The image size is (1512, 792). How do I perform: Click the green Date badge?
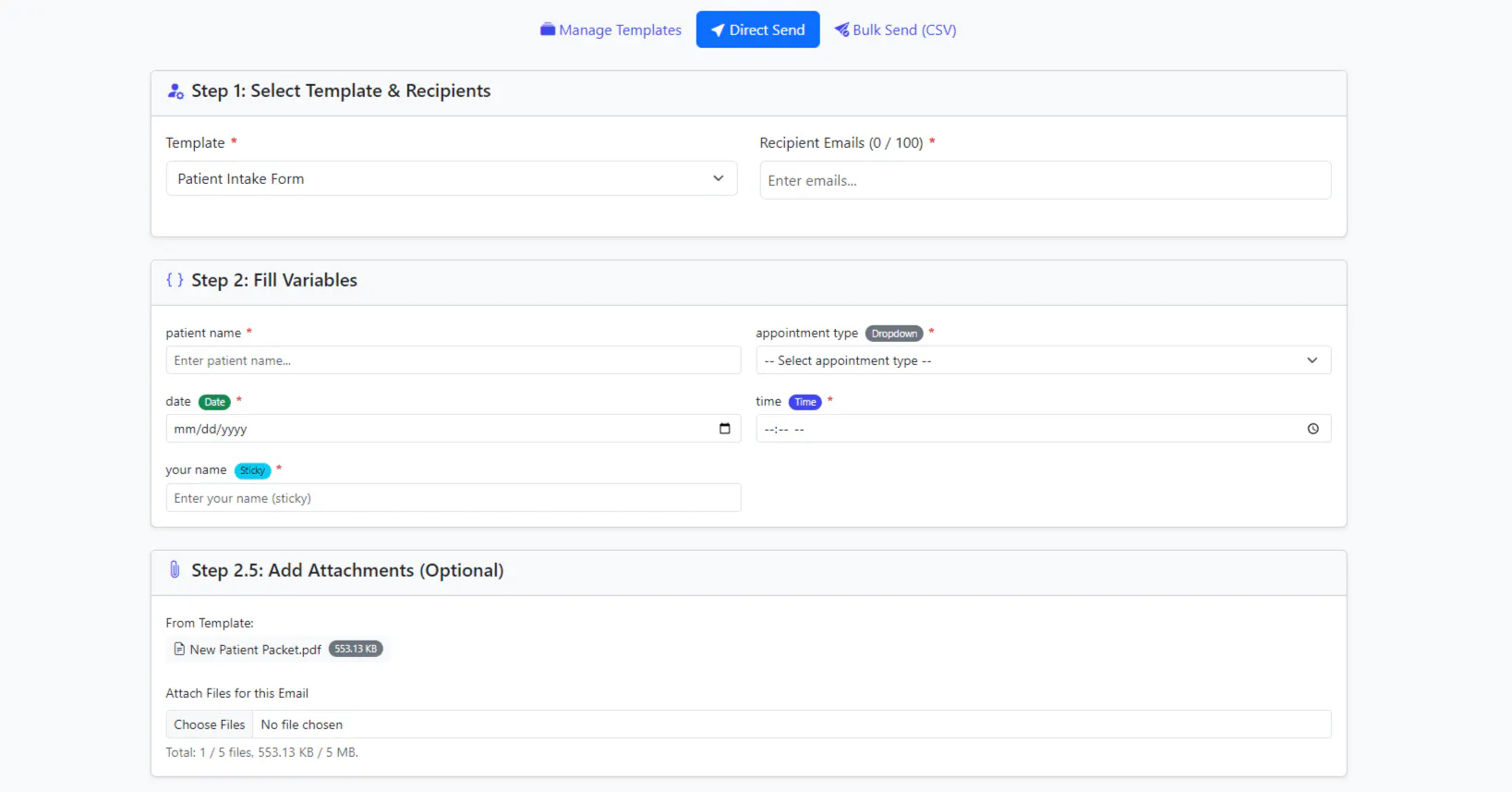click(214, 402)
